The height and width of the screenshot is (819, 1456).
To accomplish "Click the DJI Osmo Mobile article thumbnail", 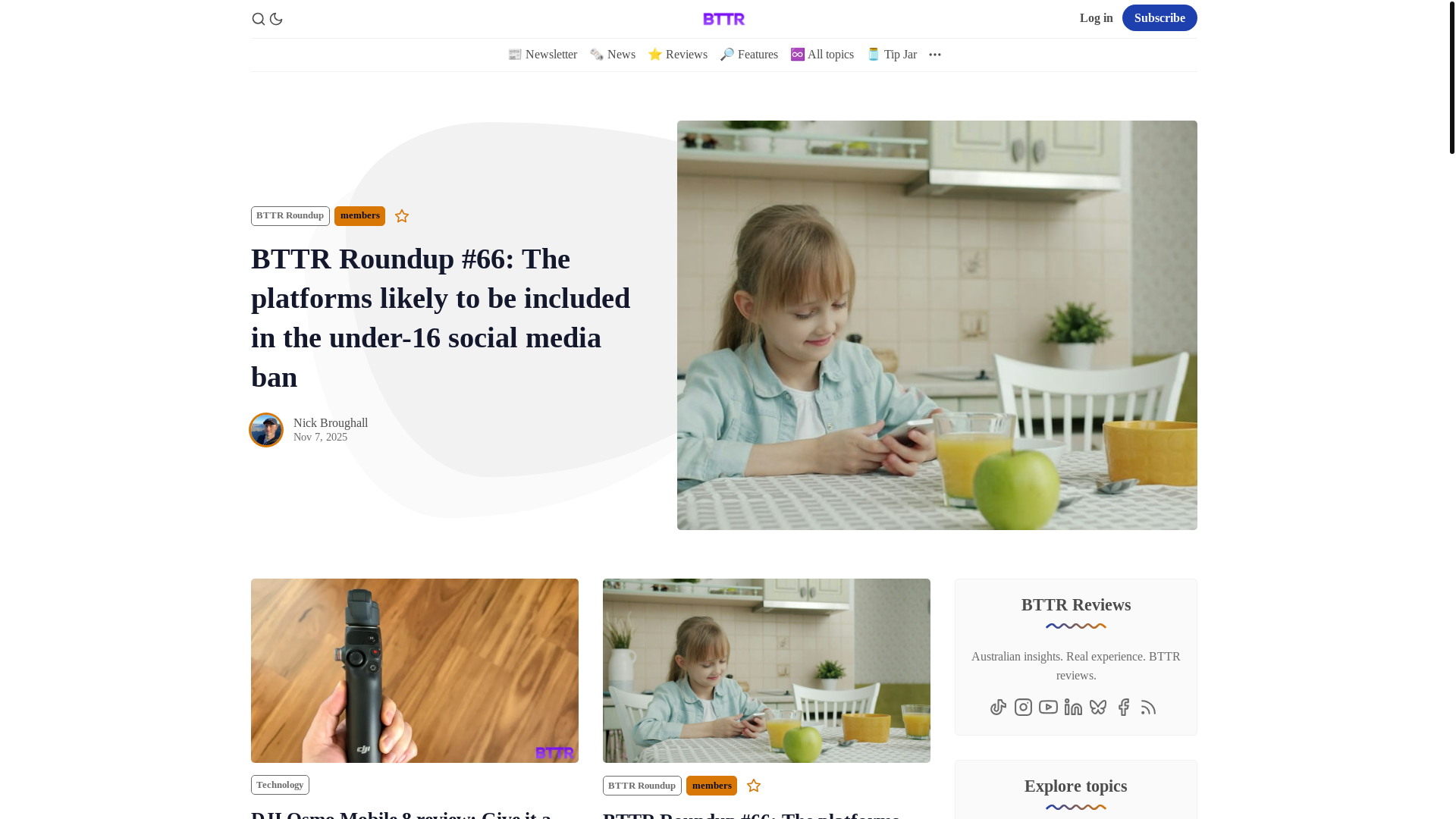I will tap(415, 670).
